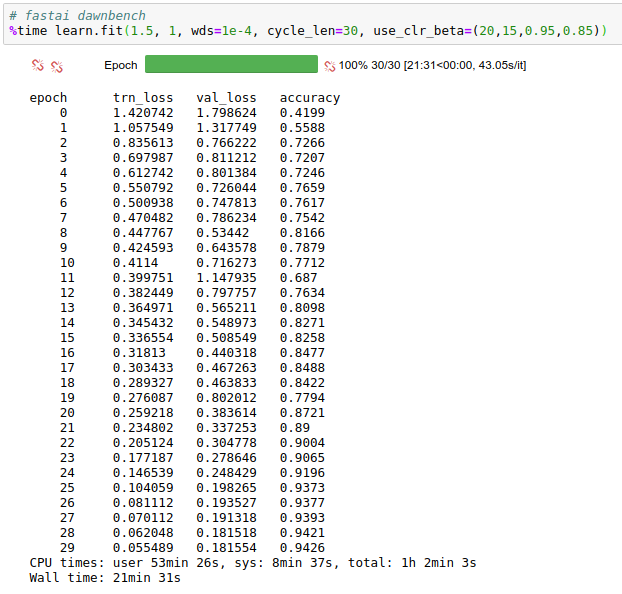Click val_loss value 1.798624
The image size is (622, 594).
coord(226,113)
